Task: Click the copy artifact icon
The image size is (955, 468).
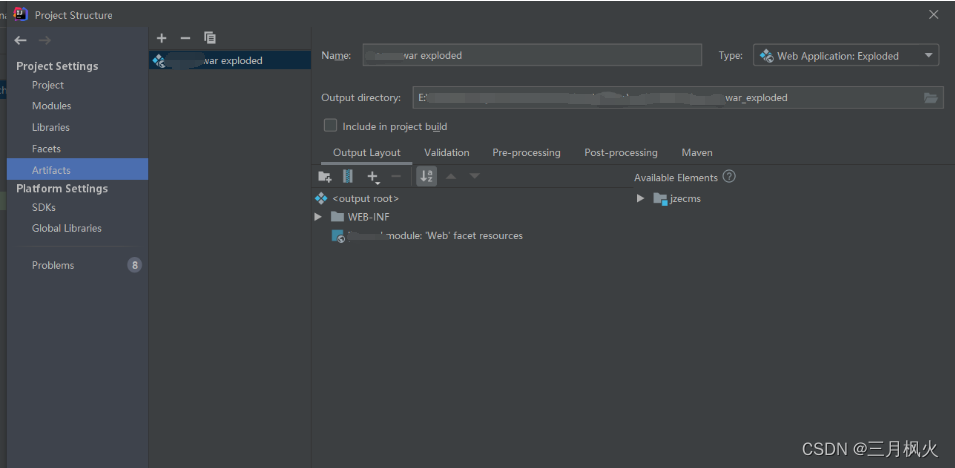Action: (210, 38)
